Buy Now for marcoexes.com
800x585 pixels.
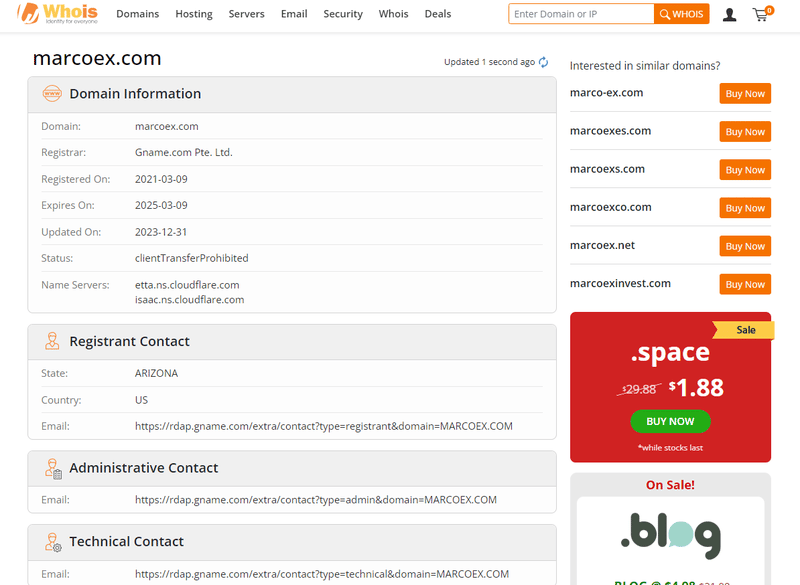(x=745, y=132)
